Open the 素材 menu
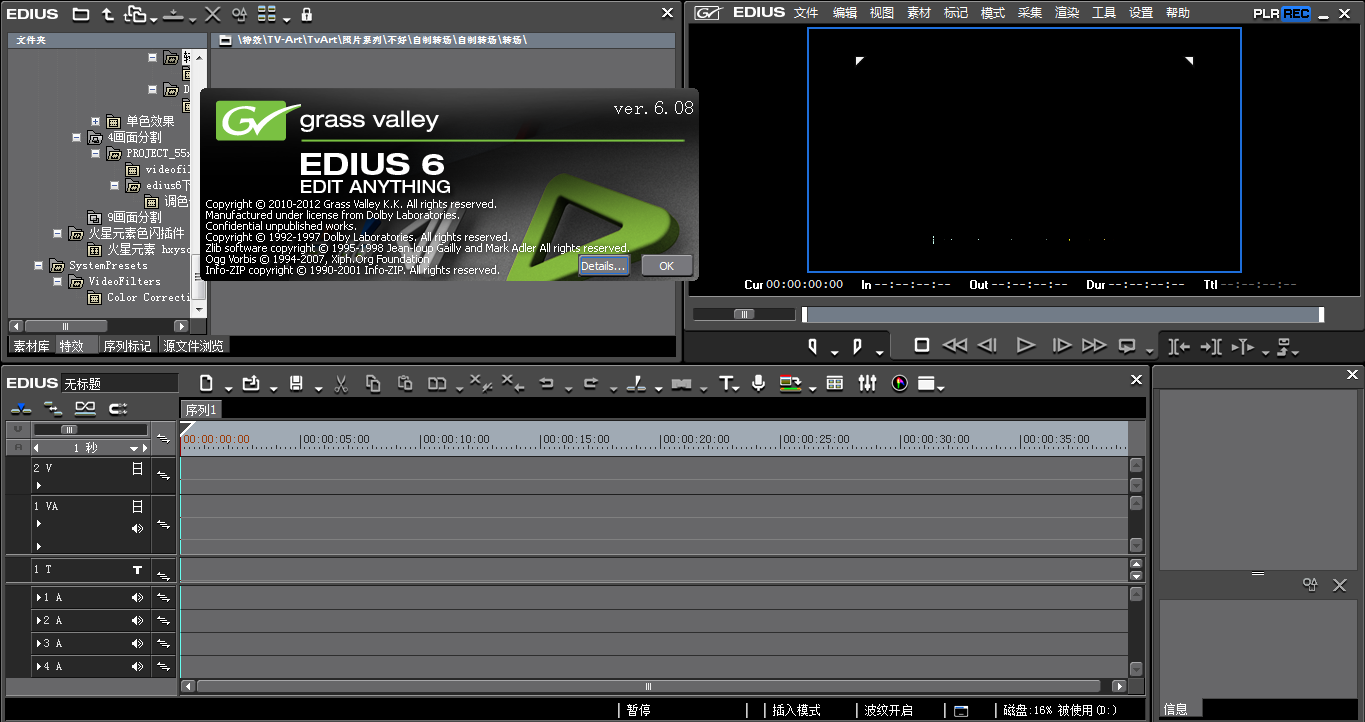 point(919,13)
